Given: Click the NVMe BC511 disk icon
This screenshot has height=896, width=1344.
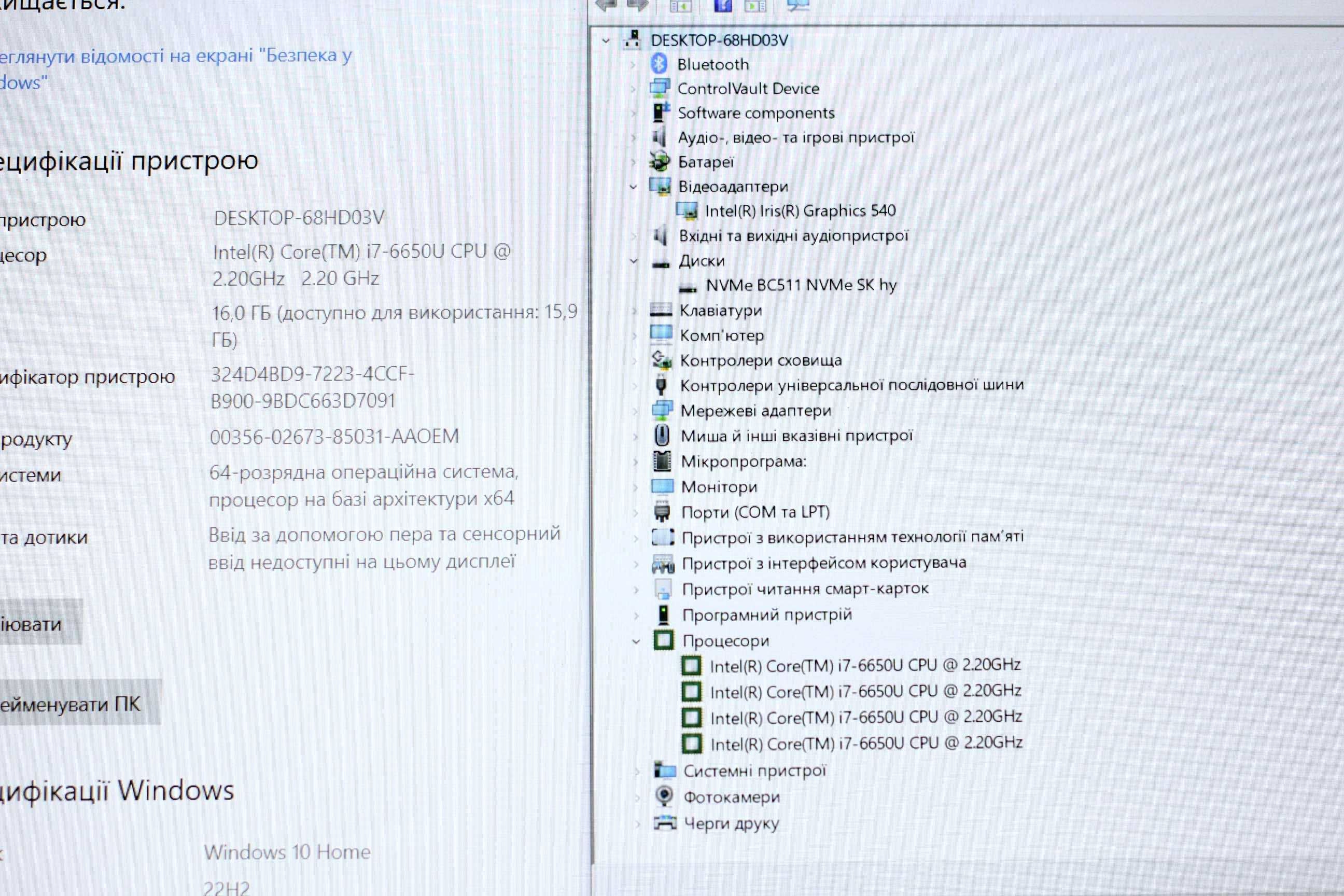Looking at the screenshot, I should [688, 289].
